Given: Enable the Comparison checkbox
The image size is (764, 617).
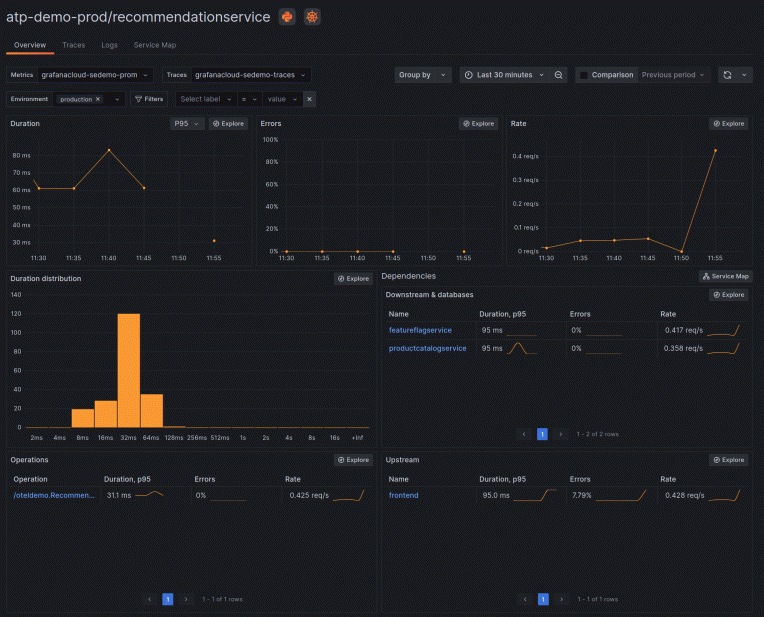Looking at the screenshot, I should coord(584,75).
